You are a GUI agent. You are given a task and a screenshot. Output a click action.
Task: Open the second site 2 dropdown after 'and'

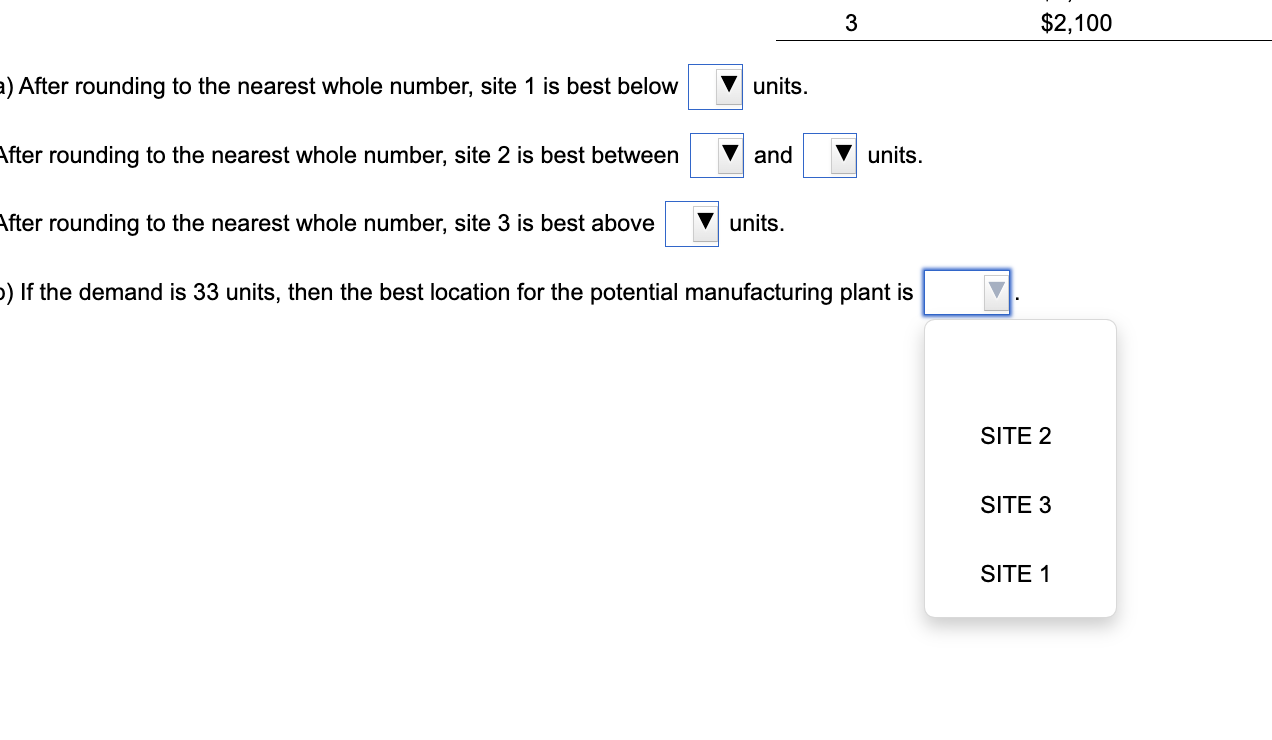829,155
